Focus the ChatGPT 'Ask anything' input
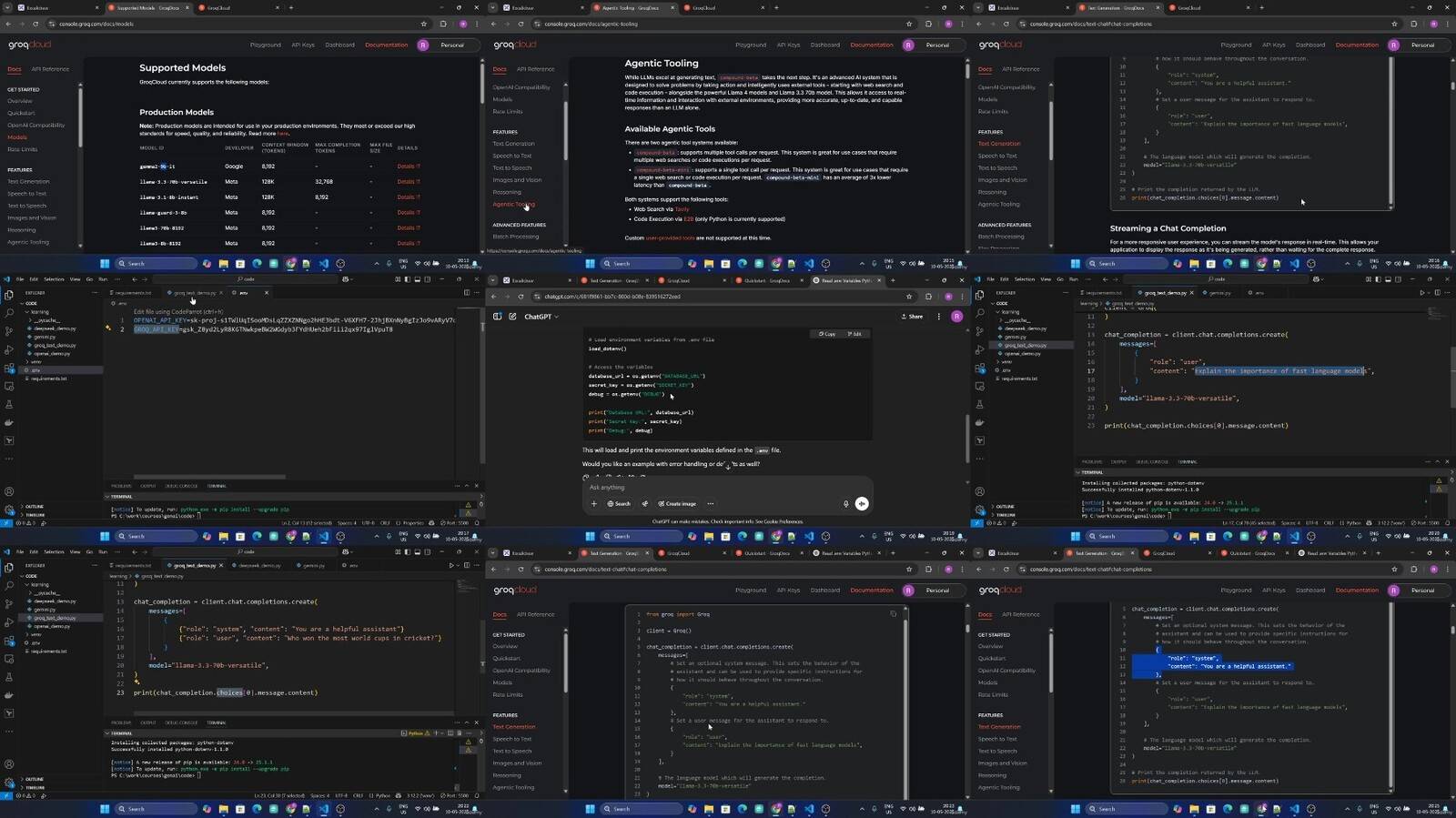1456x818 pixels. click(728, 488)
